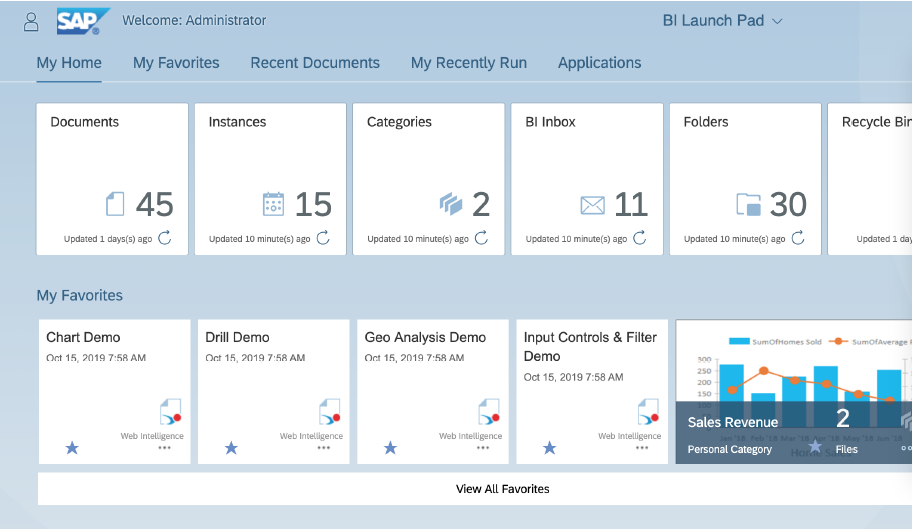
Task: Open the user profile icon
Action: (31, 22)
